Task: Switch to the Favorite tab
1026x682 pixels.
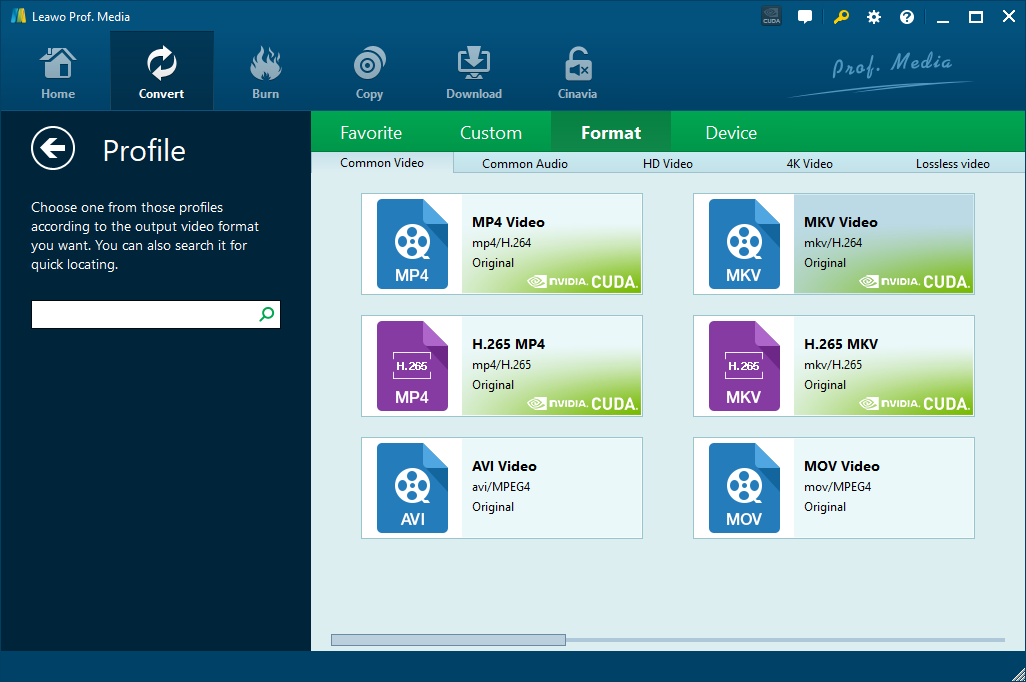Action: click(x=371, y=131)
